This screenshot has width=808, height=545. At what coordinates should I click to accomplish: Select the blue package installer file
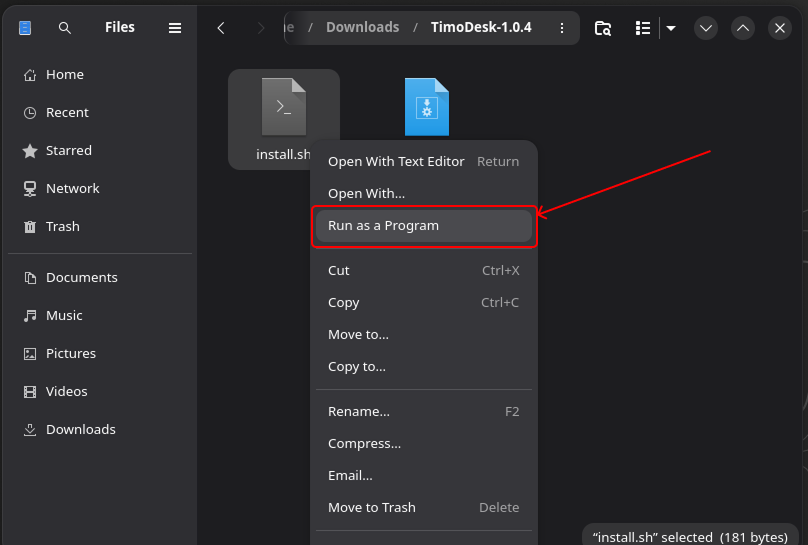(x=427, y=107)
